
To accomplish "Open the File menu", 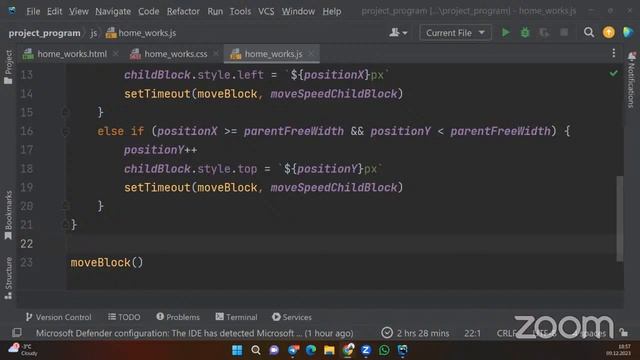I will click(x=33, y=11).
